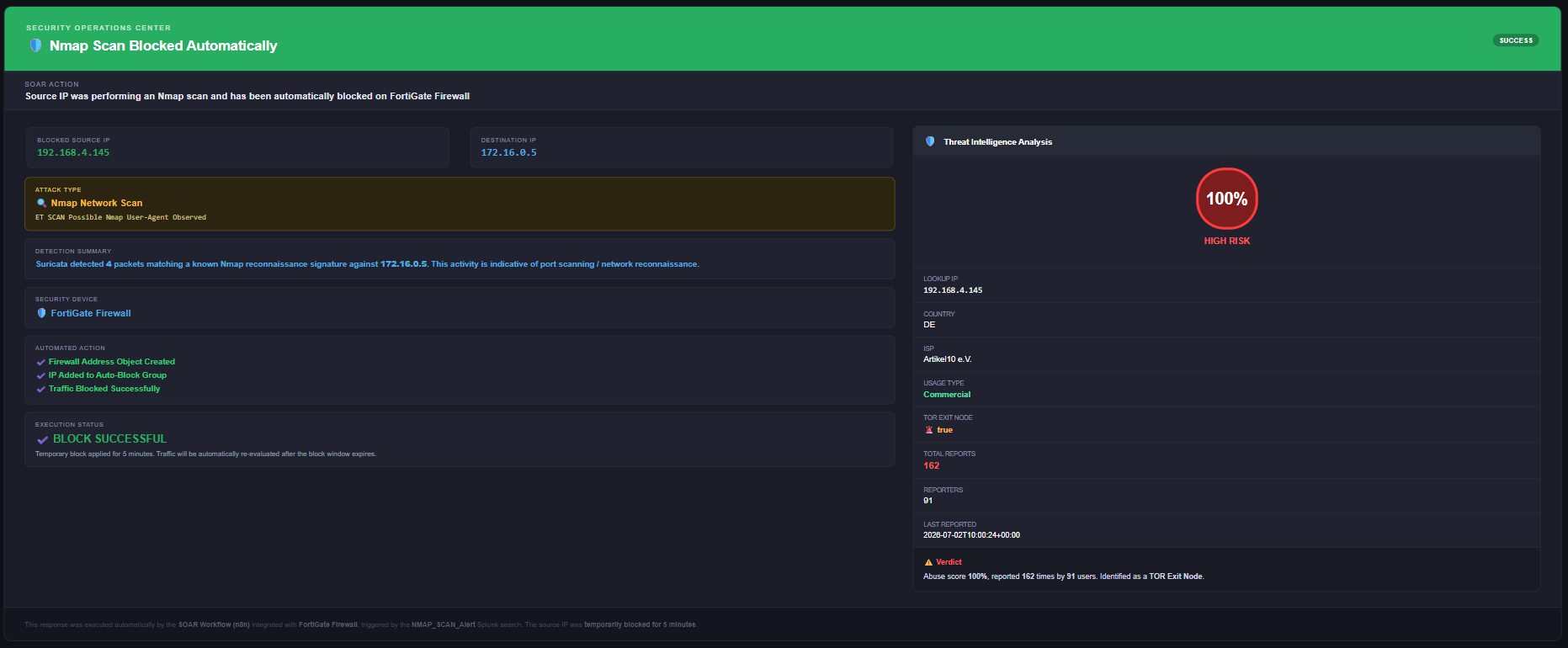
Task: Click the country value DE
Action: click(929, 325)
